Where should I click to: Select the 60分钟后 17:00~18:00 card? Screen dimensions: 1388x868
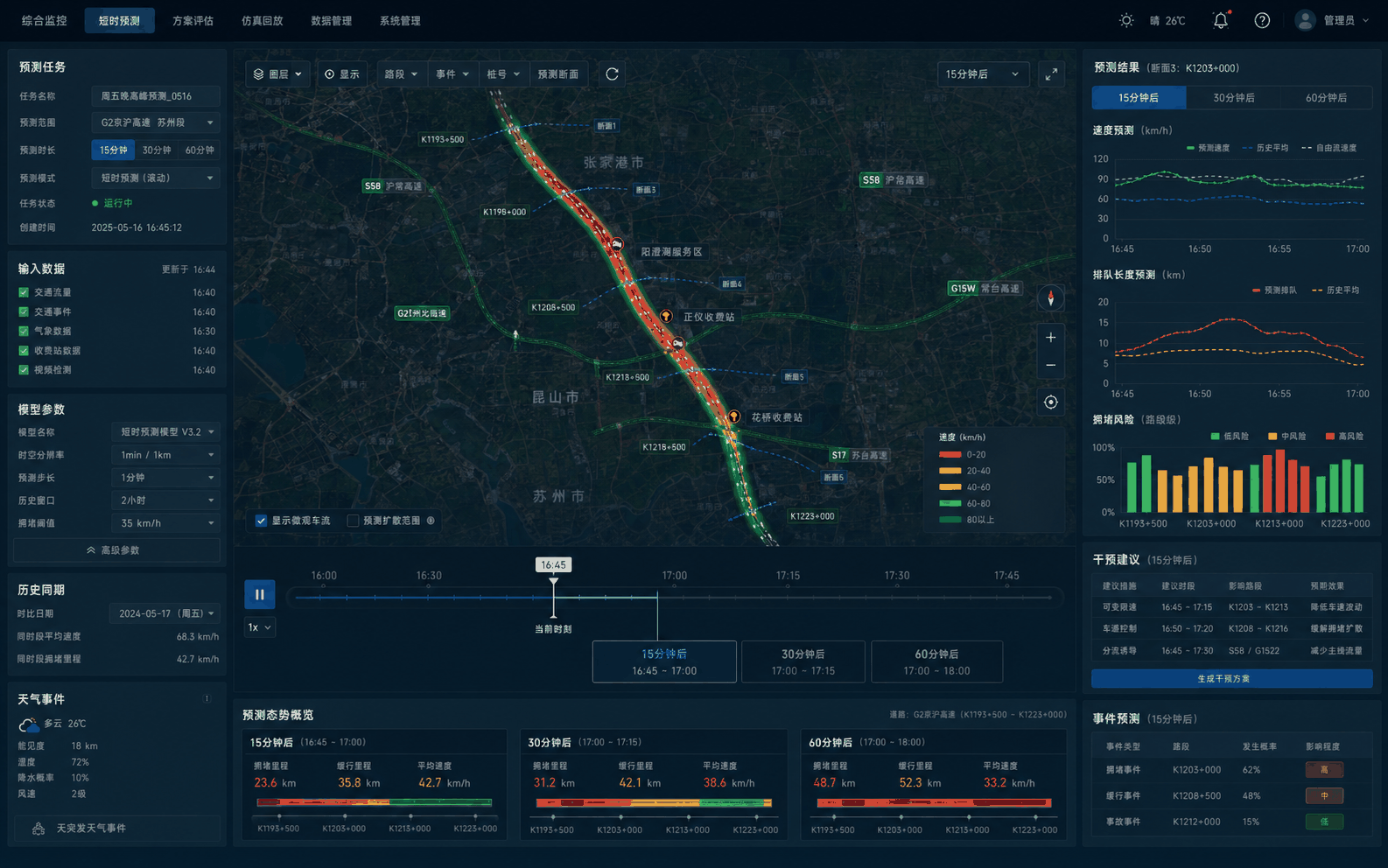(x=936, y=661)
